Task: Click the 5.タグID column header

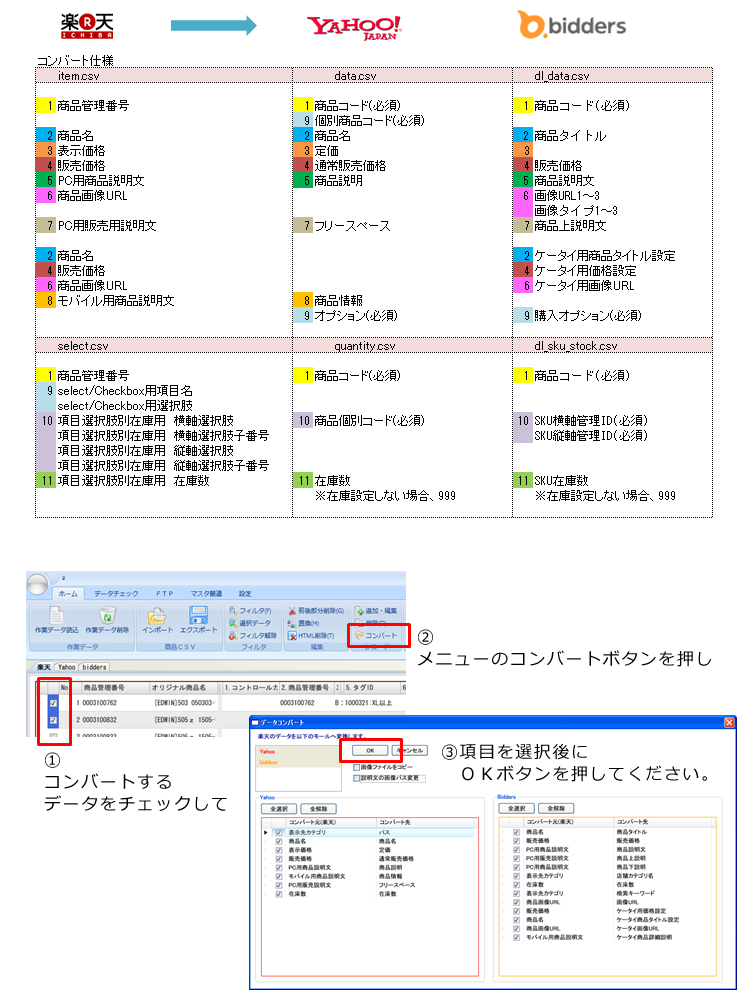Action: click(x=372, y=688)
